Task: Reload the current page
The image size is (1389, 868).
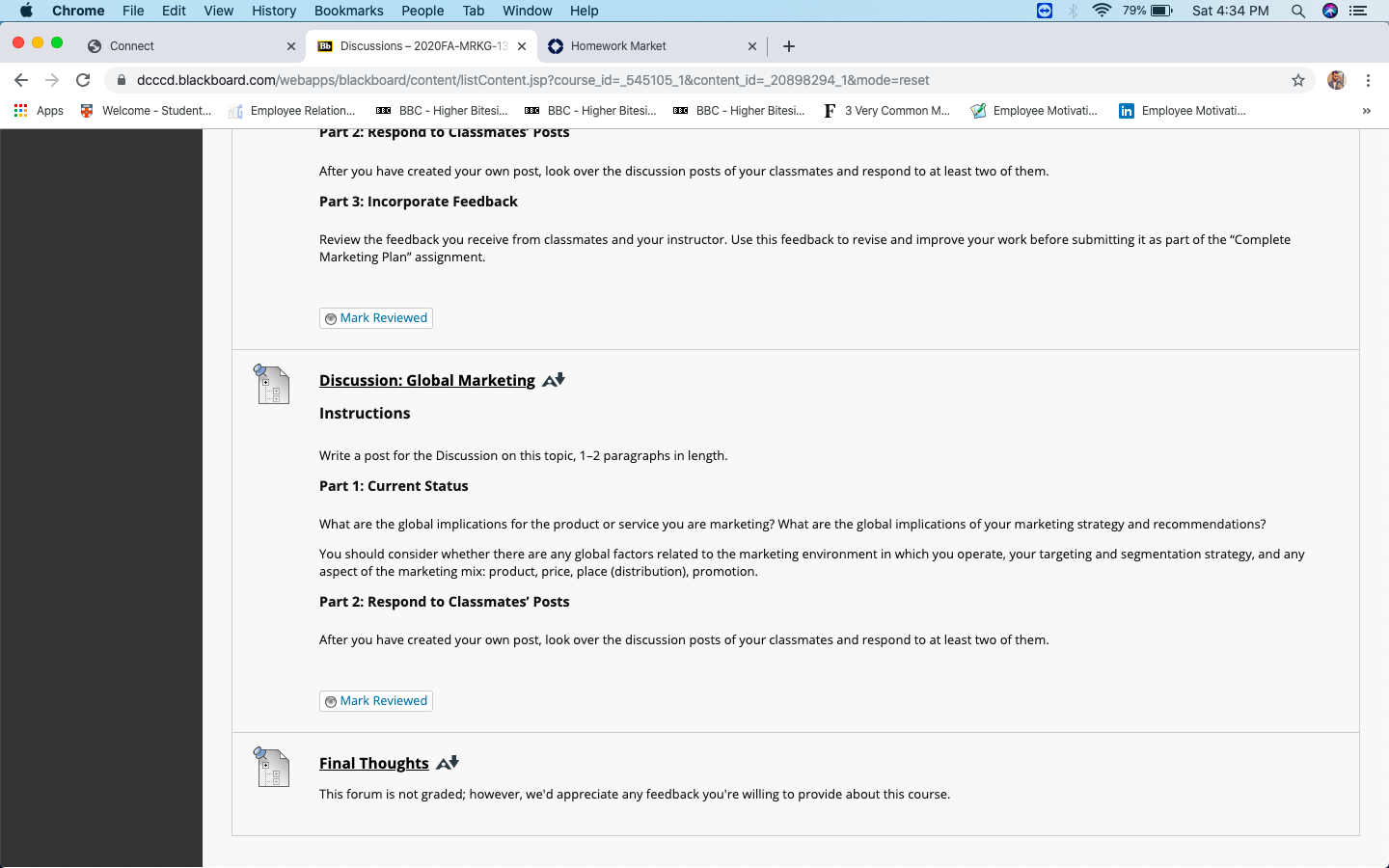Action: pos(83,80)
